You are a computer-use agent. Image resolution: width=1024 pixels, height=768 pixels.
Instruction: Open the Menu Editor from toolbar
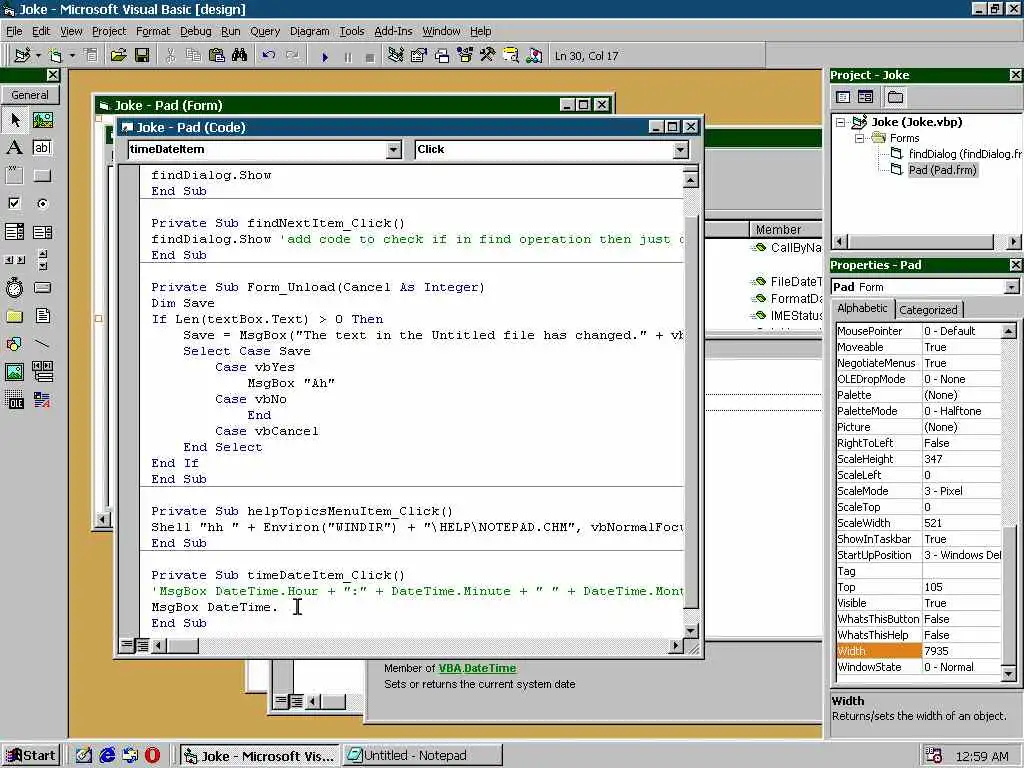tap(91, 56)
